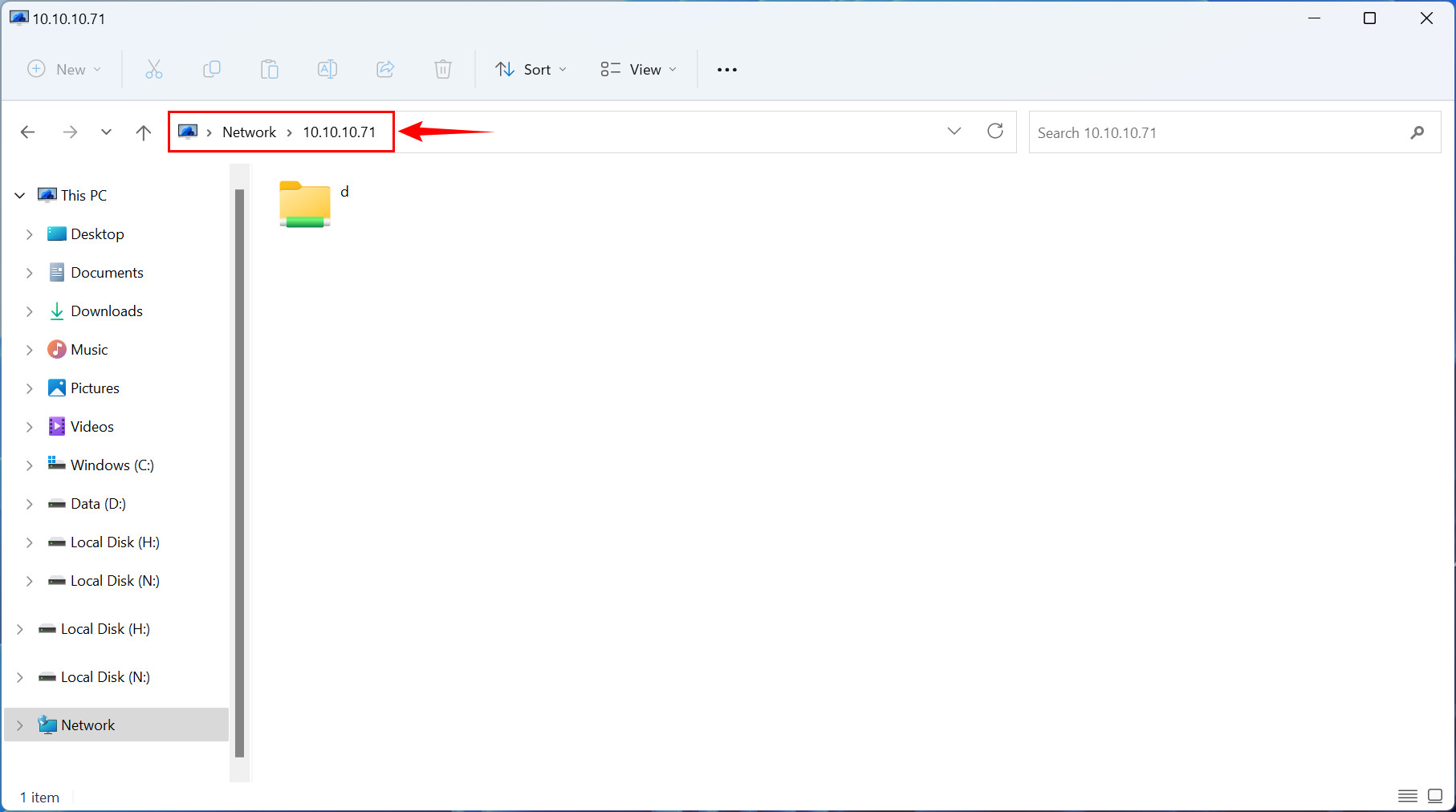Click the Delete trash can icon
The height and width of the screenshot is (812, 1456).
click(443, 70)
